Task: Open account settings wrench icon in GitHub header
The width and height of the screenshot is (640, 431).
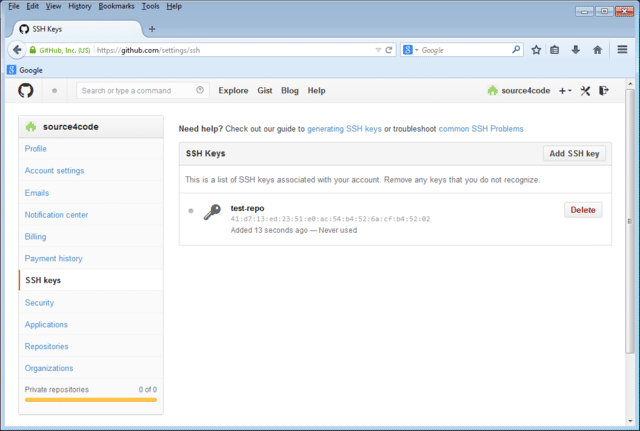Action: [585, 91]
